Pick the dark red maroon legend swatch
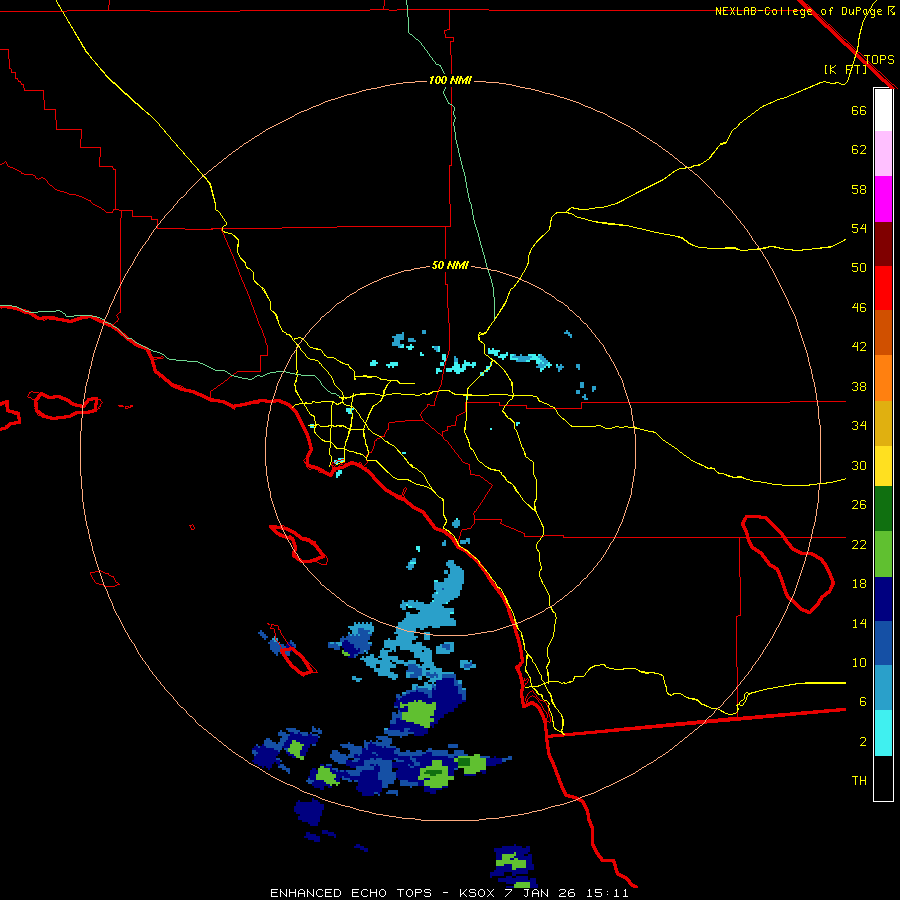Viewport: 900px width, 900px height. coord(883,243)
